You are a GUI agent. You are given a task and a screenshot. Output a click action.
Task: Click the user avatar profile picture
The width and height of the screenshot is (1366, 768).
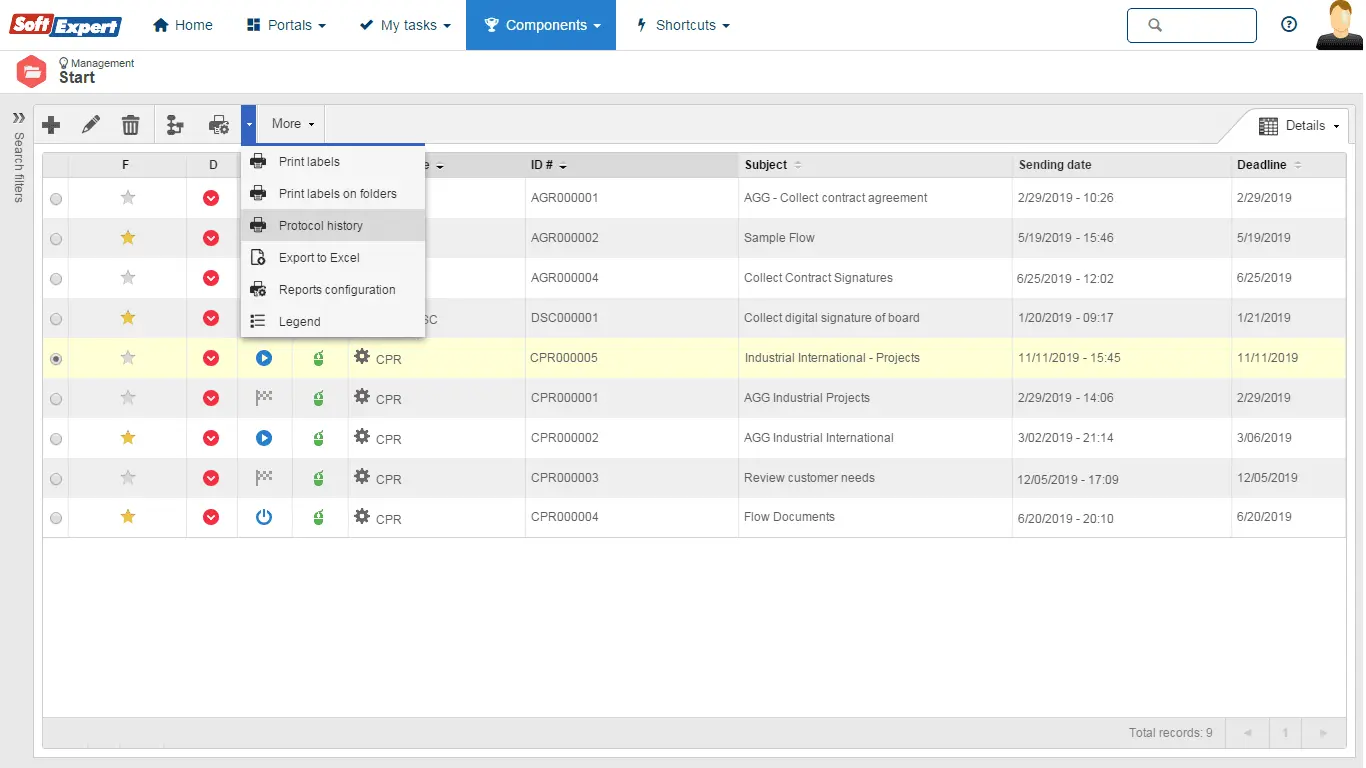[1339, 25]
